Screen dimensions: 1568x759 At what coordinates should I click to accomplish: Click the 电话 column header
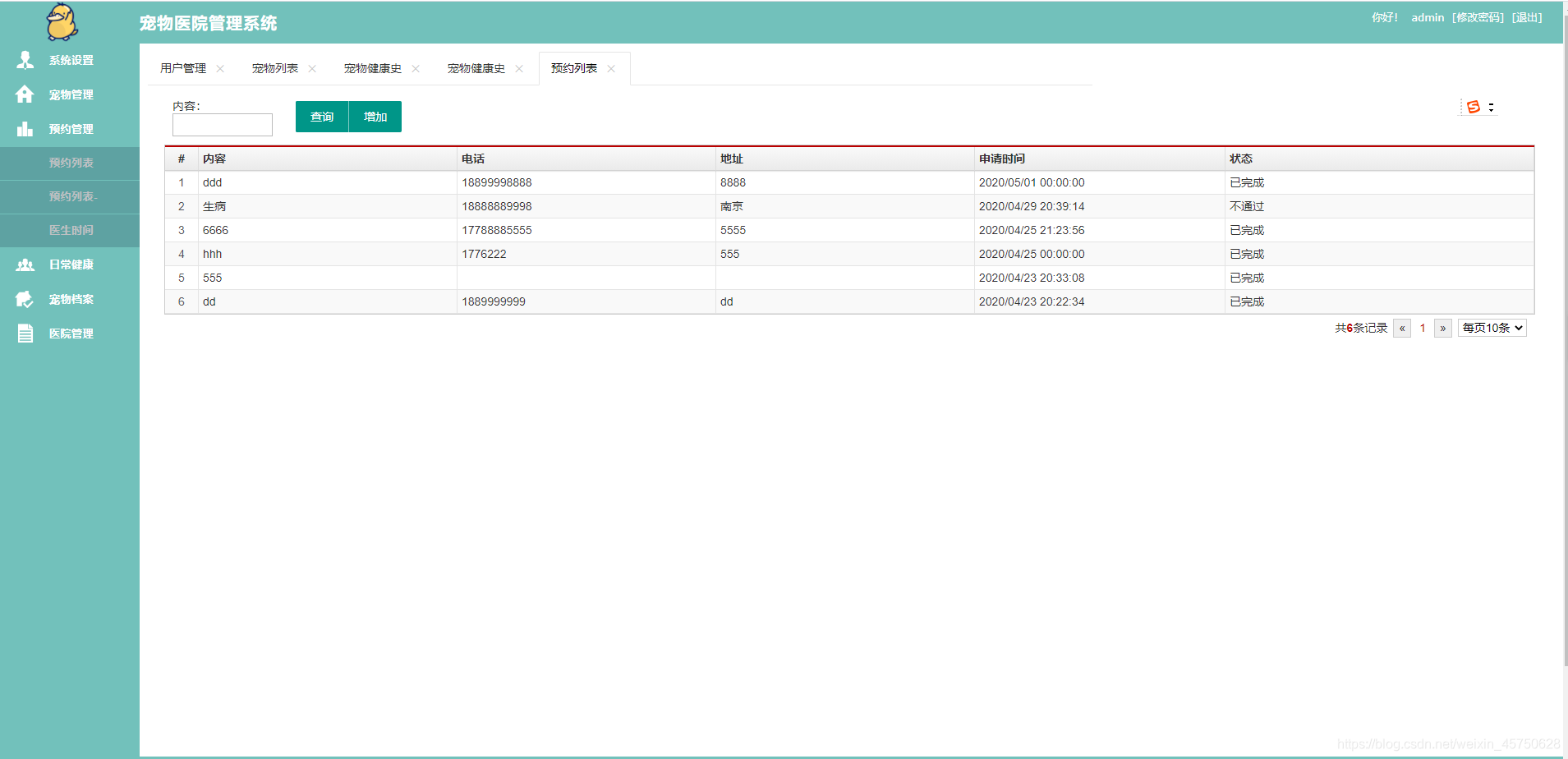point(586,159)
